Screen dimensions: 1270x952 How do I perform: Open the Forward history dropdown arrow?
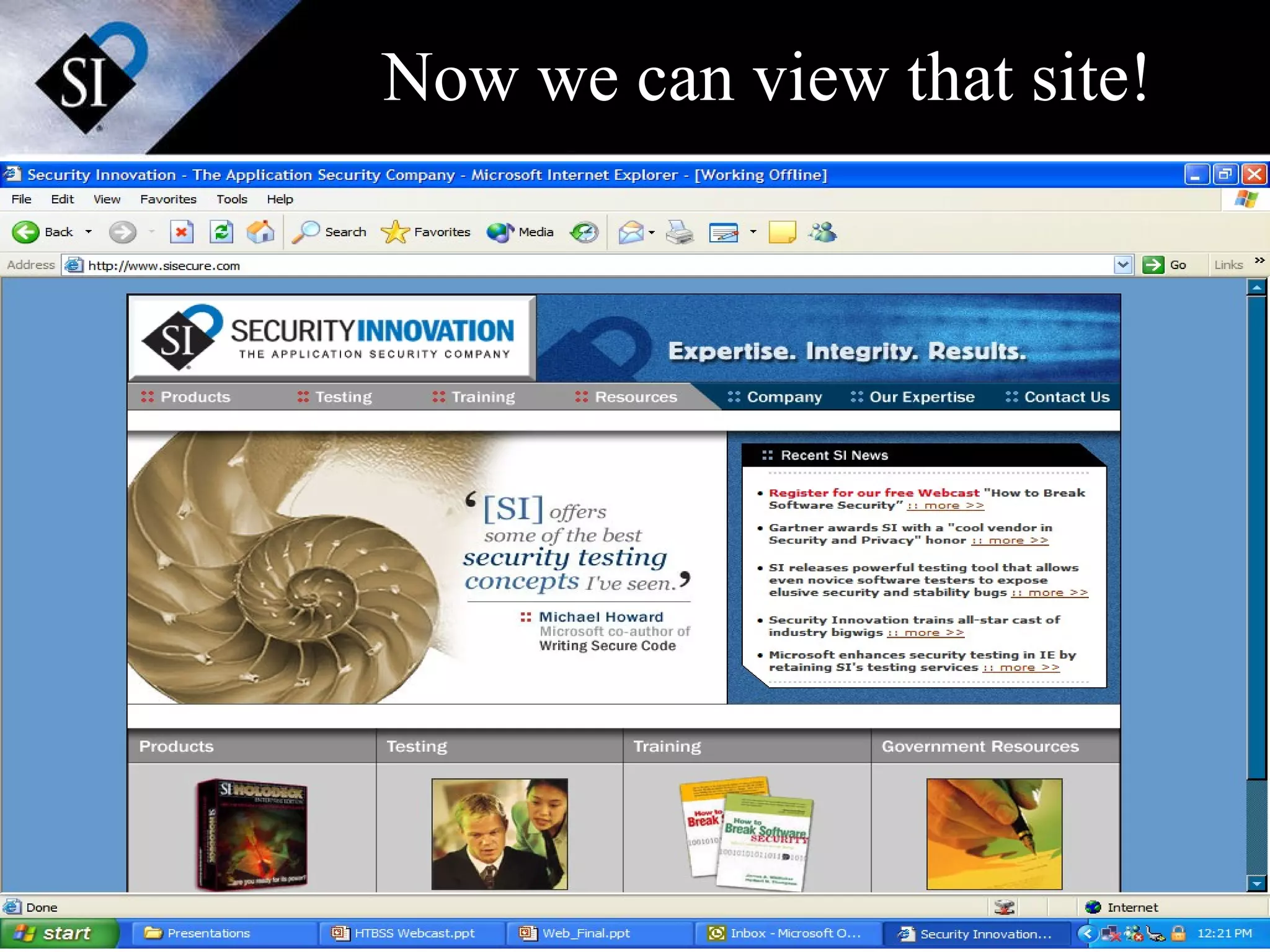coord(151,232)
